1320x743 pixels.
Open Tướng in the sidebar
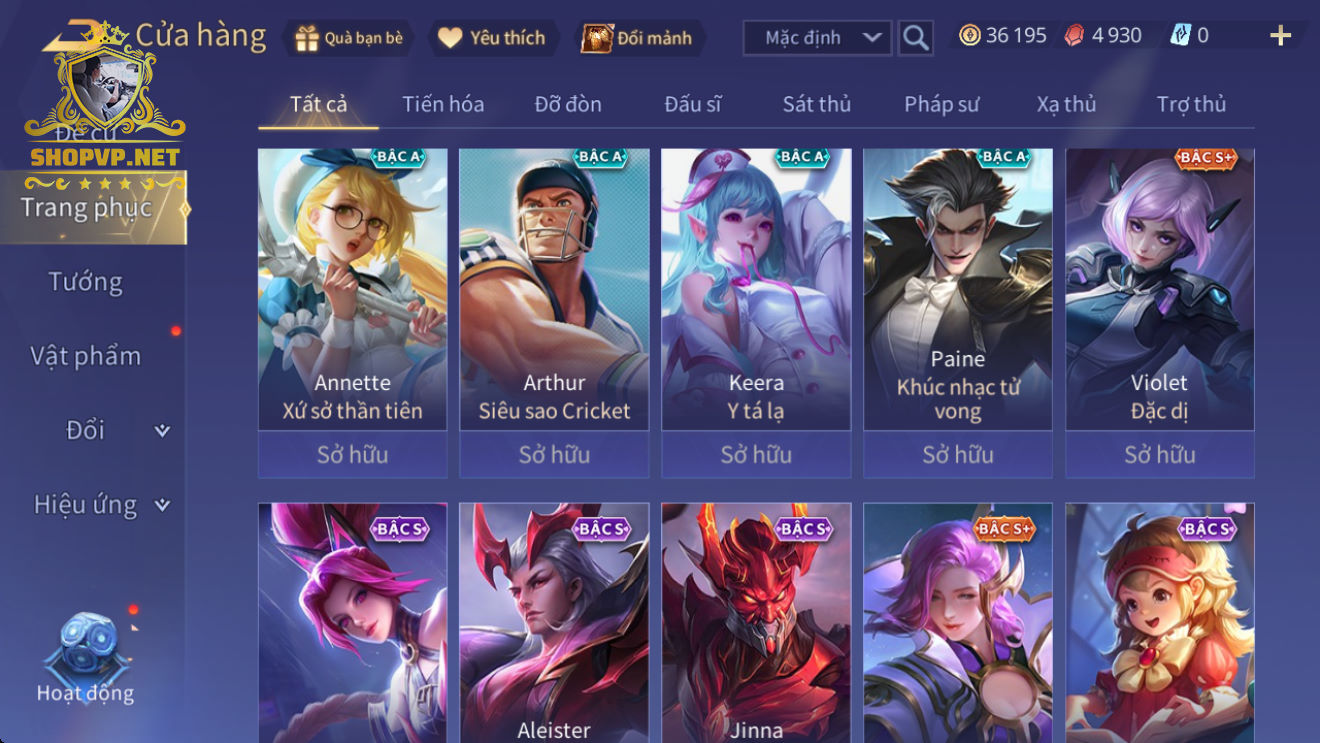click(x=86, y=282)
